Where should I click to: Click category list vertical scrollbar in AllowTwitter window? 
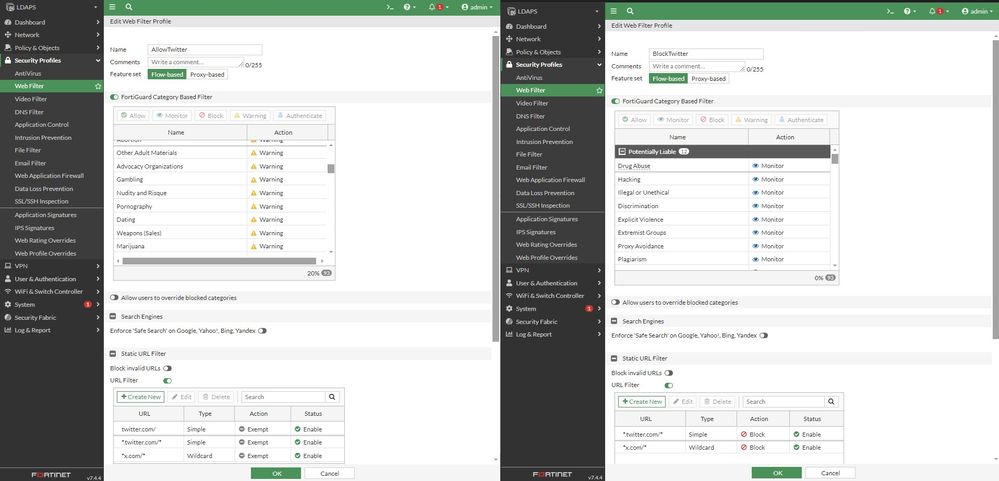[x=331, y=169]
